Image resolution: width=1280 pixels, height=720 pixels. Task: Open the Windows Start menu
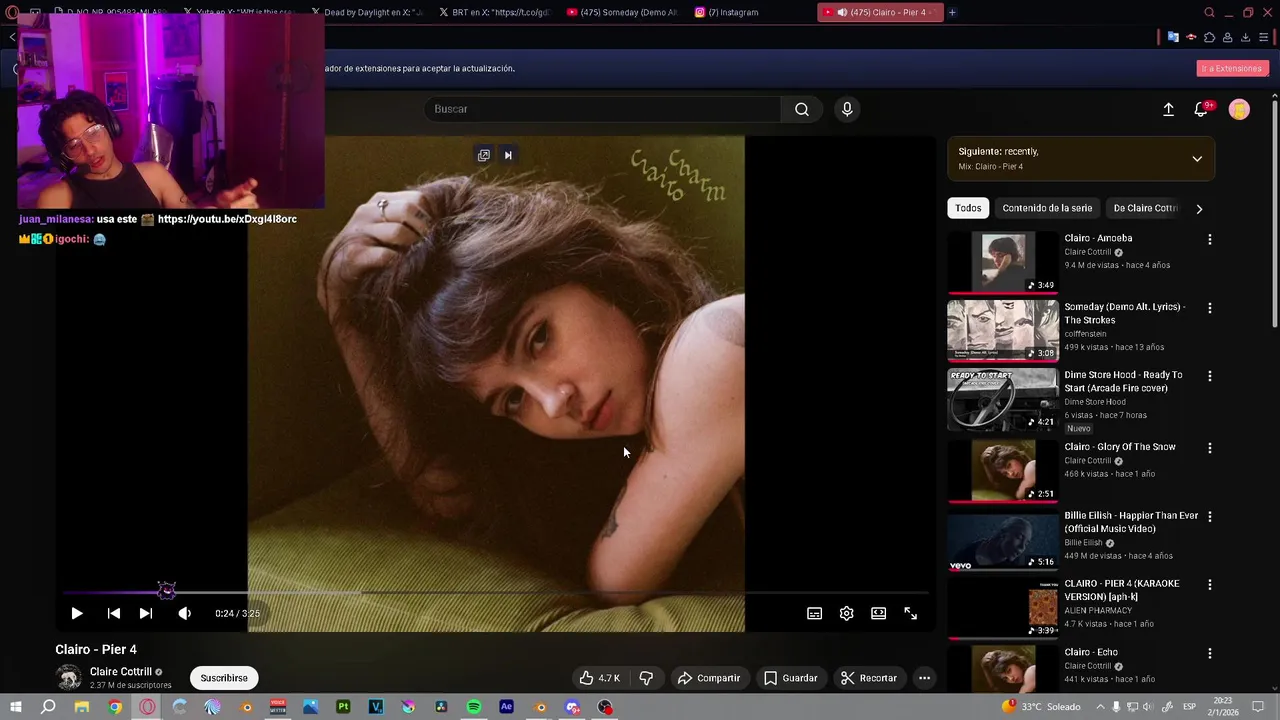point(15,707)
